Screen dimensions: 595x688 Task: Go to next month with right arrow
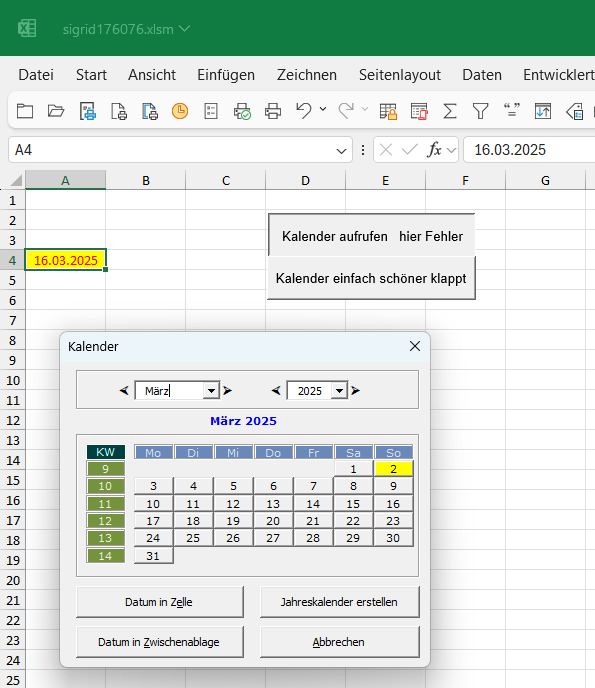click(227, 390)
